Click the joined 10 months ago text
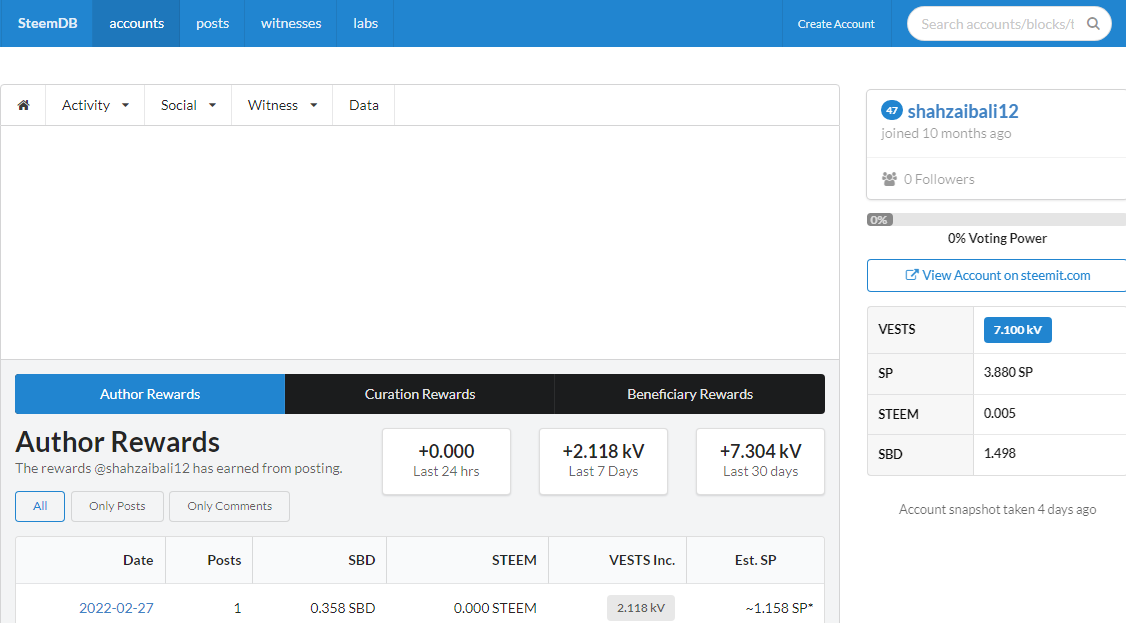This screenshot has height=623, width=1126. (x=946, y=134)
